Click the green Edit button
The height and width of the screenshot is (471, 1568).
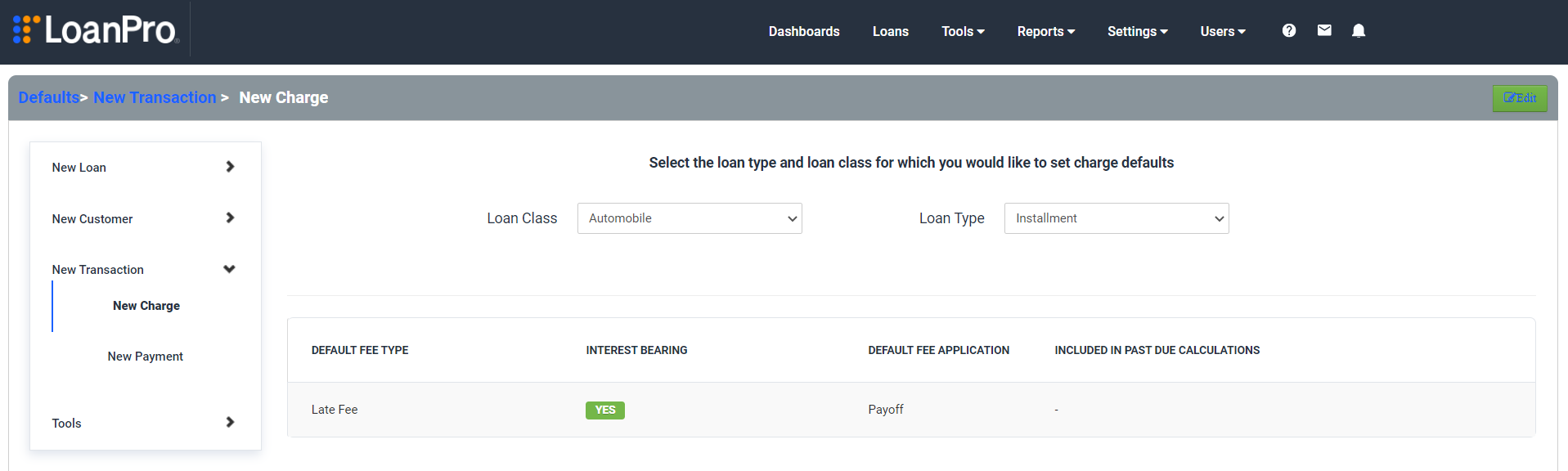[1520, 98]
